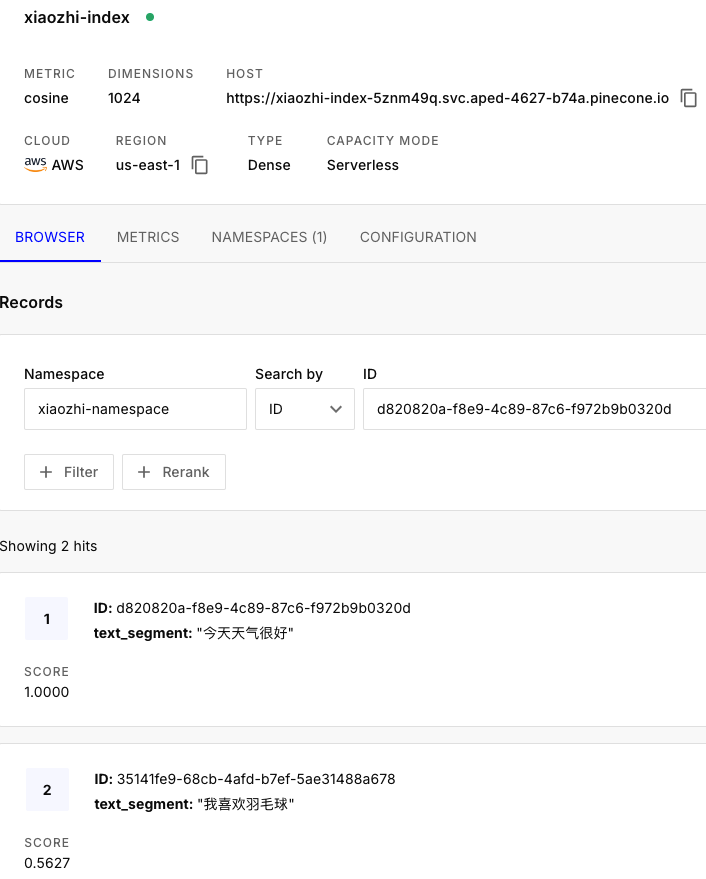
Task: Click text_segment "今天天气很好"
Action: point(193,633)
